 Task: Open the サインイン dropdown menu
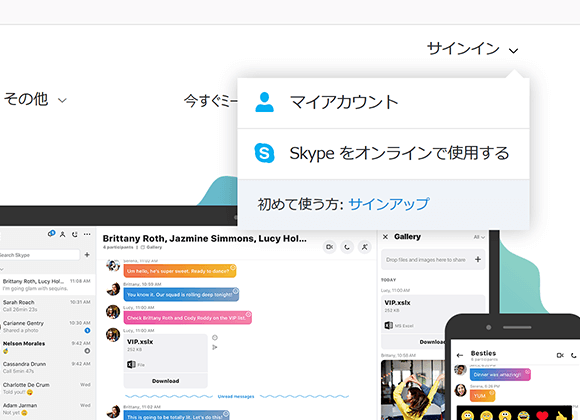coord(472,49)
